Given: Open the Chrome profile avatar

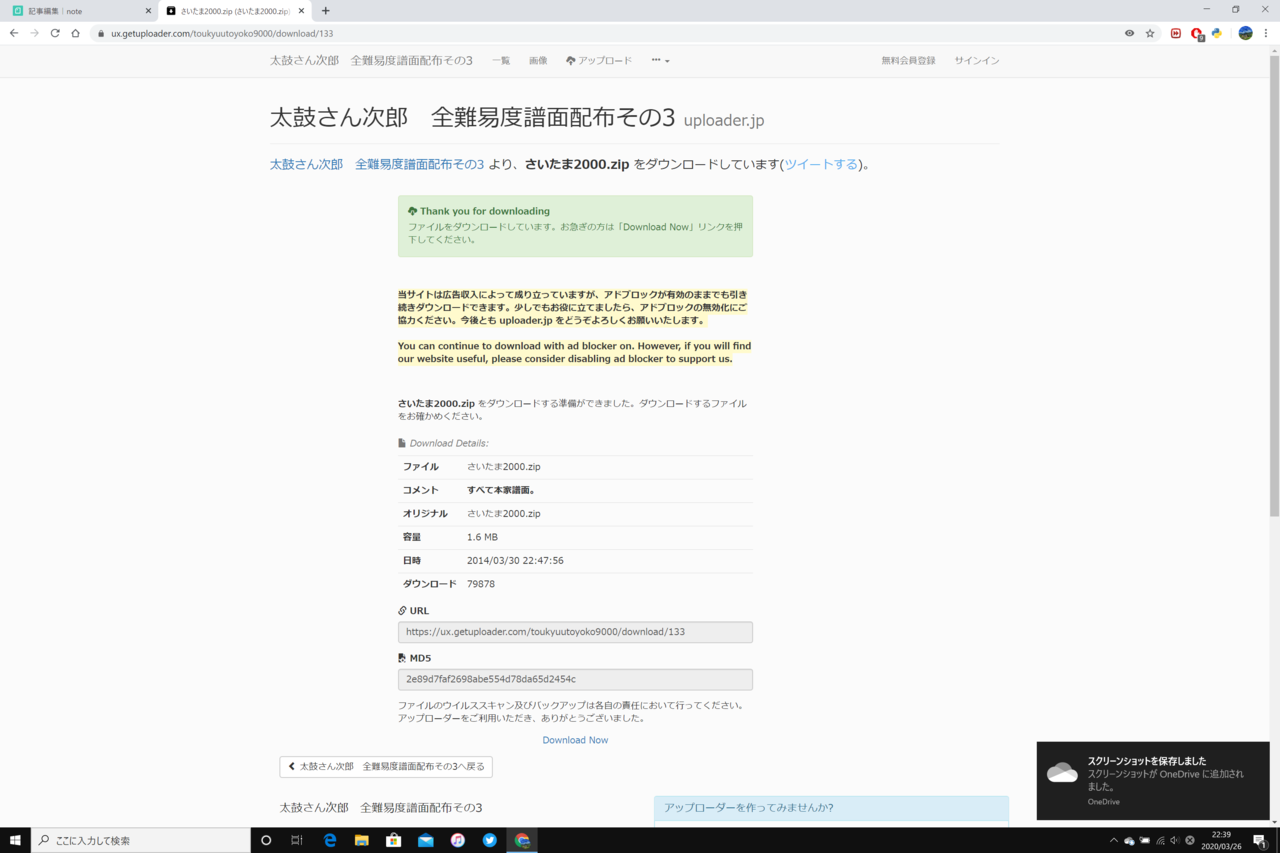Looking at the screenshot, I should point(1245,33).
